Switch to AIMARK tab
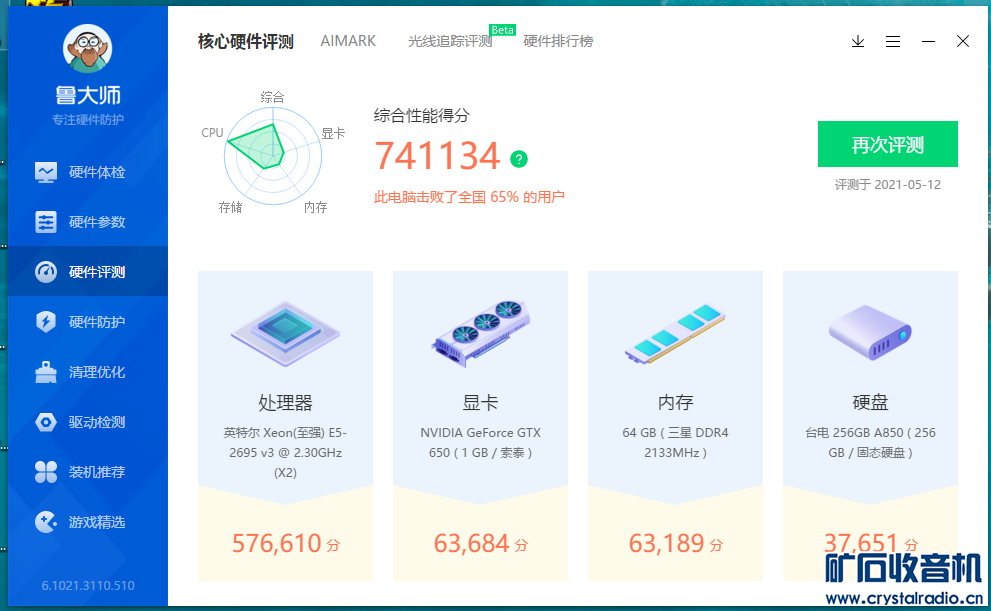The width and height of the screenshot is (991, 611). click(x=348, y=41)
